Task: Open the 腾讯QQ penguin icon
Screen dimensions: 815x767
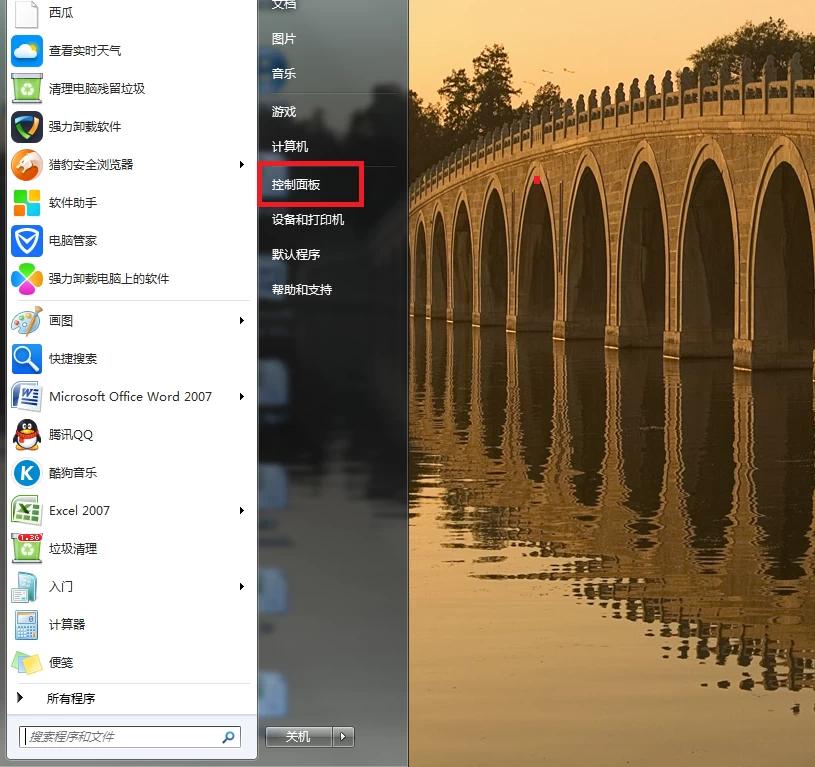Action: [x=26, y=435]
